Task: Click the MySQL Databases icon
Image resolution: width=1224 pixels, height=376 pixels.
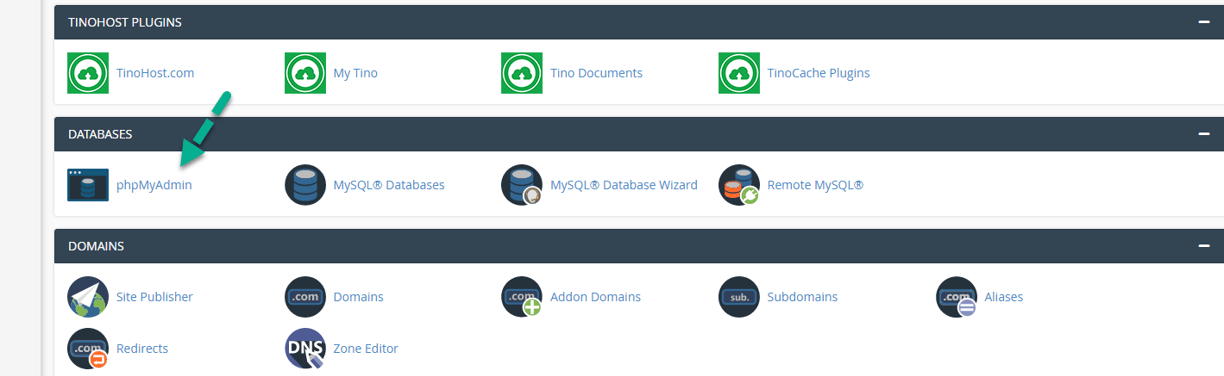Action: click(x=305, y=185)
